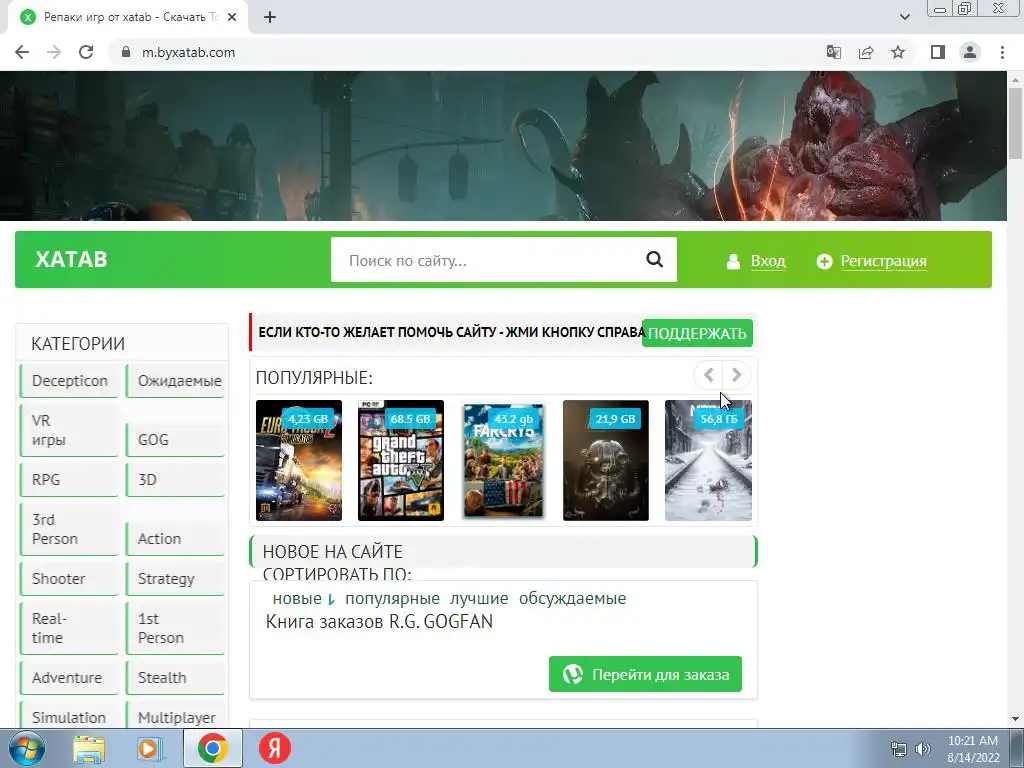The width and height of the screenshot is (1024, 768).
Task: Click the address bar URL m.byxatab.com
Action: [x=188, y=52]
